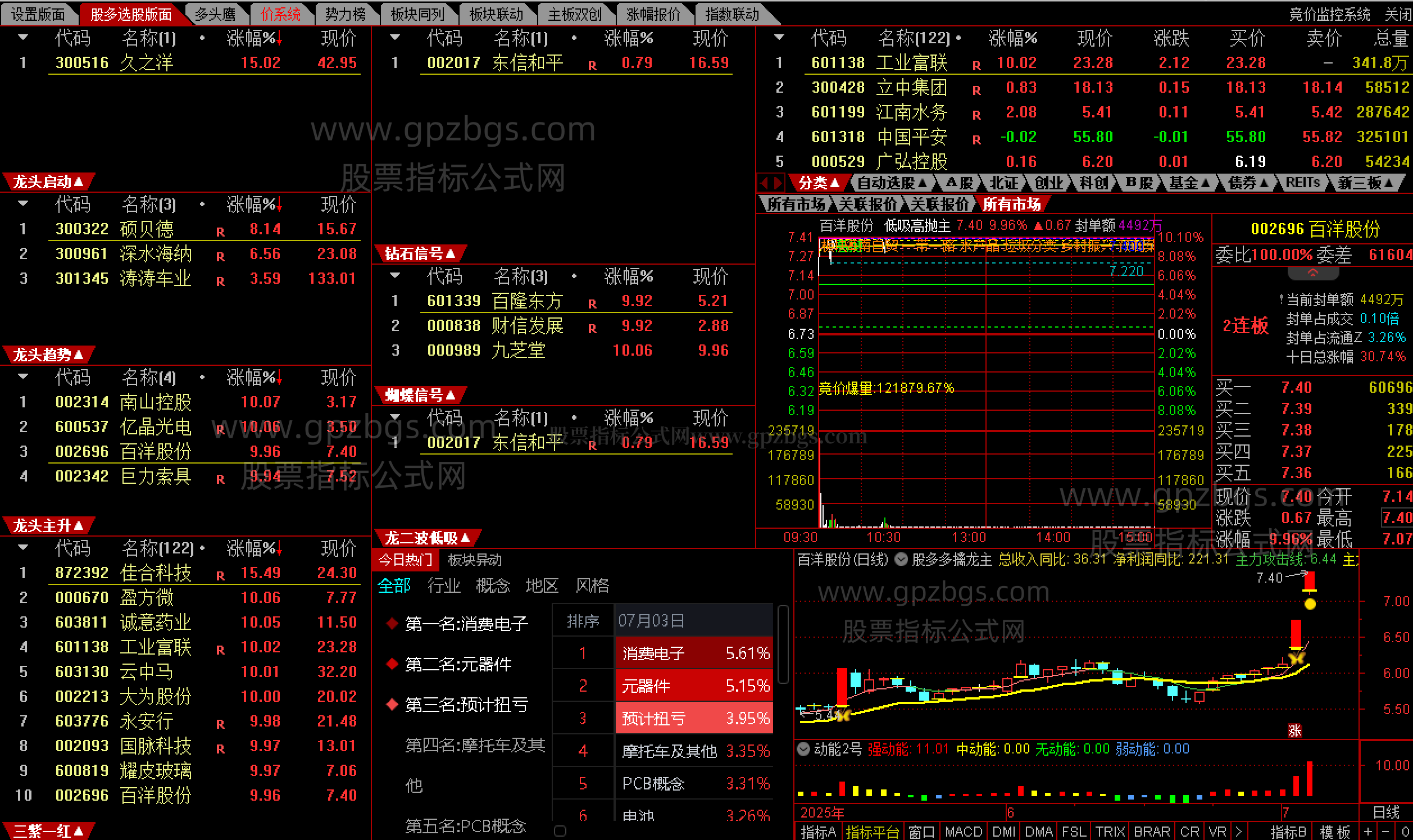
Task: Click the R margin marker beside 百隆东方
Action: pos(592,304)
